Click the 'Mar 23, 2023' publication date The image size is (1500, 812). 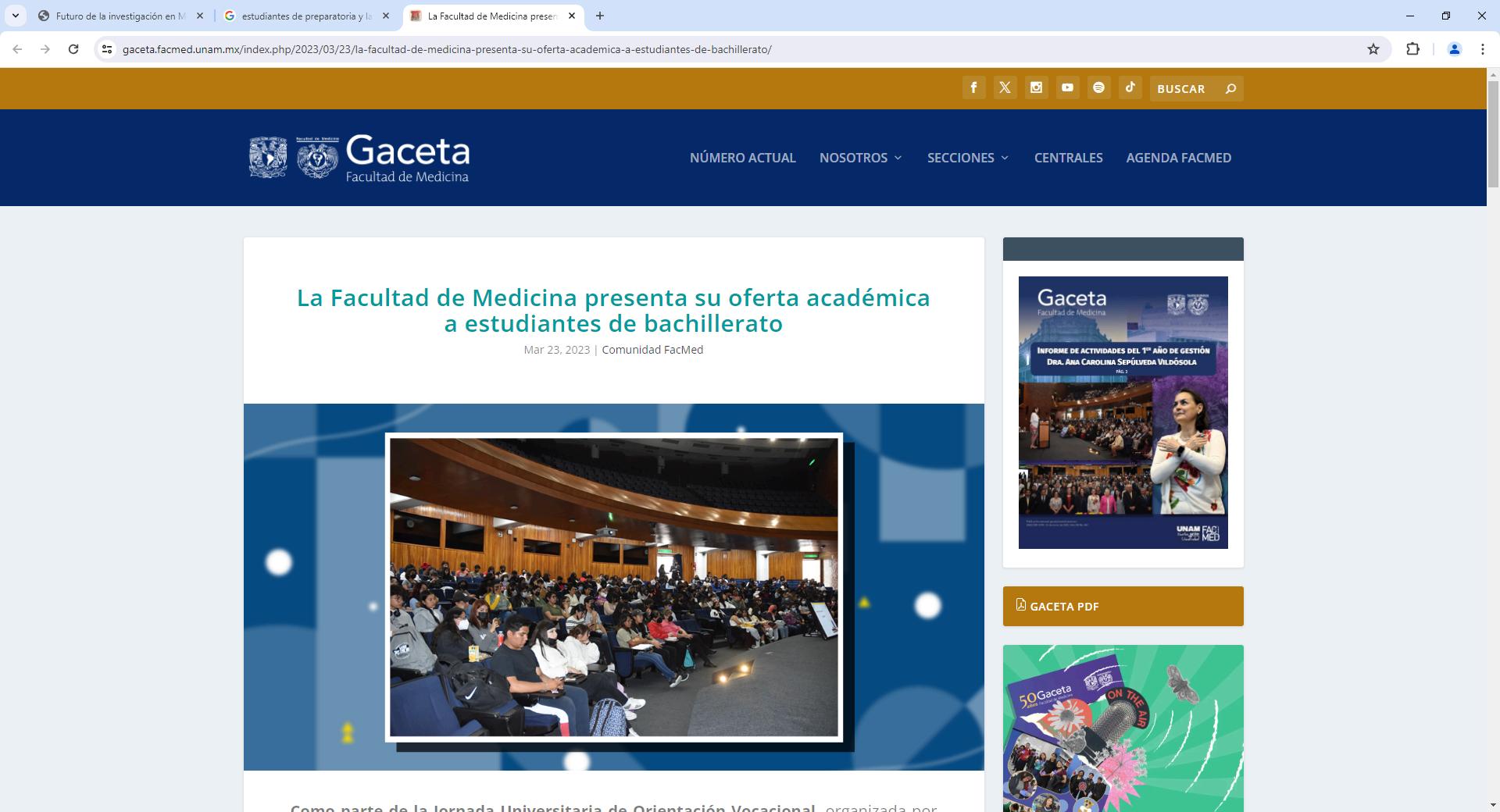click(557, 350)
